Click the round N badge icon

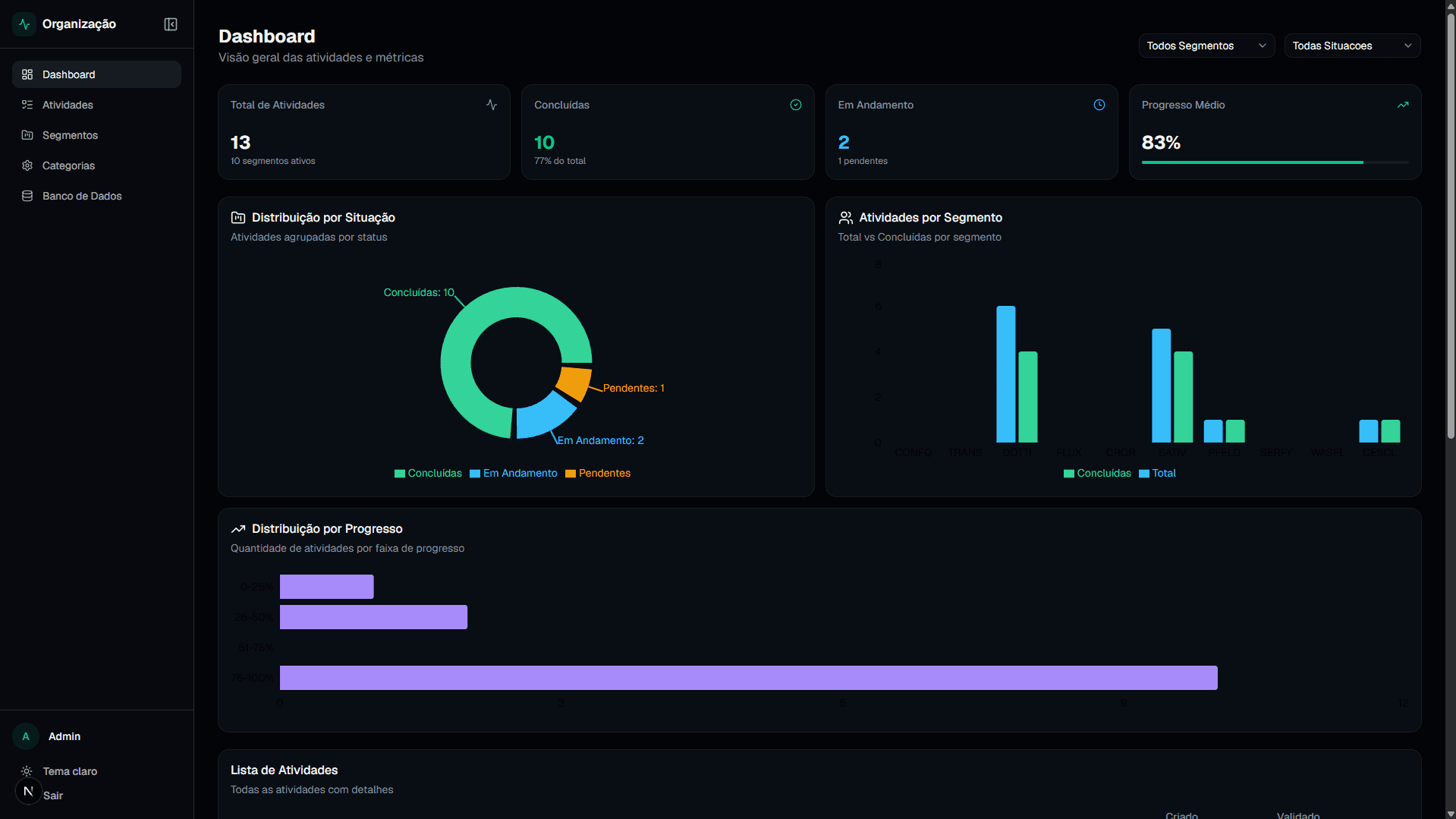point(28,791)
